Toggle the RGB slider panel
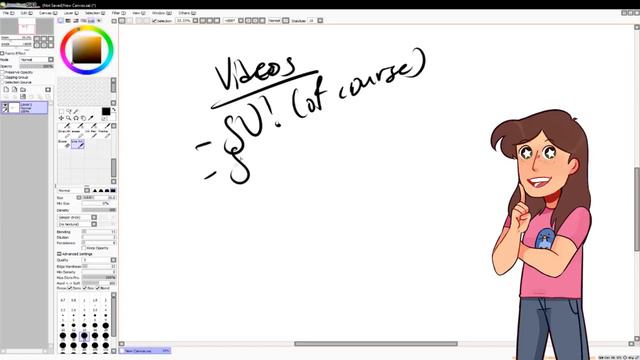 tap(68, 21)
